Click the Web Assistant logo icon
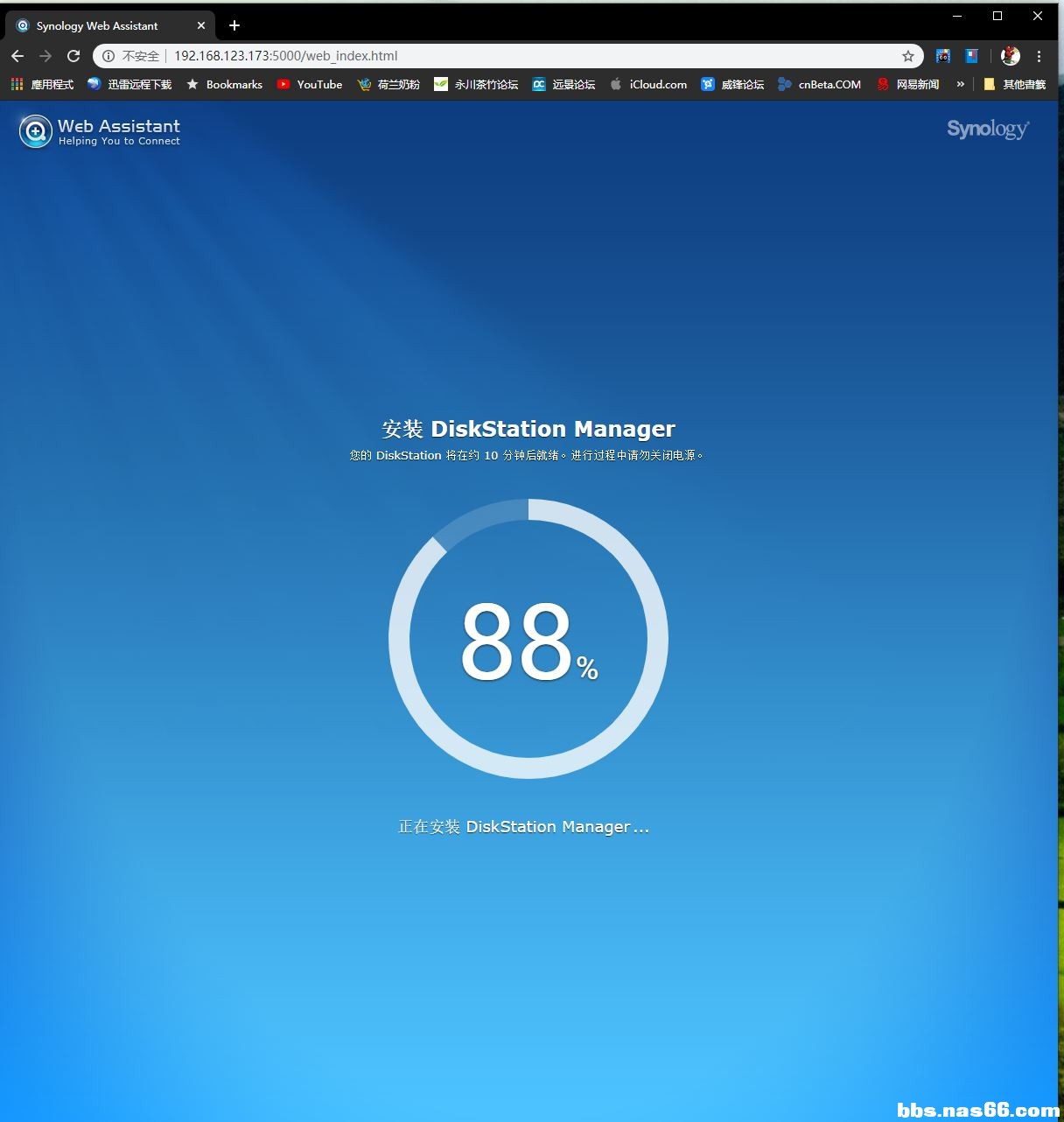This screenshot has height=1122, width=1064. (36, 132)
